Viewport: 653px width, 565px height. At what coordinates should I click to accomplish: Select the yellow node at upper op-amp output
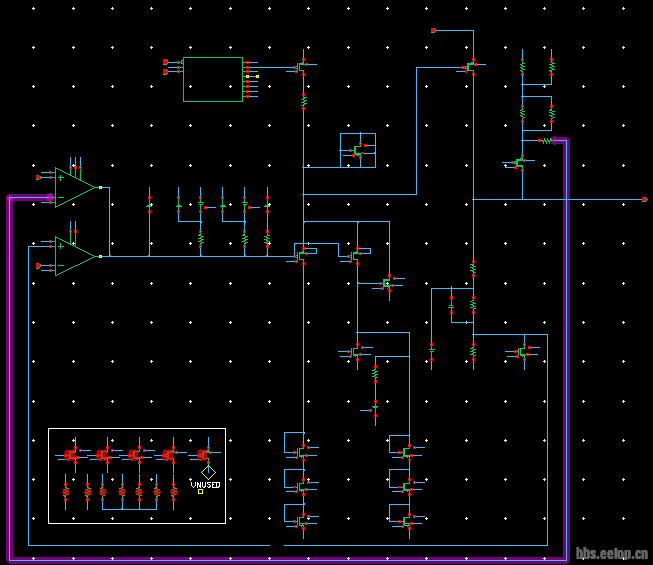click(x=100, y=187)
